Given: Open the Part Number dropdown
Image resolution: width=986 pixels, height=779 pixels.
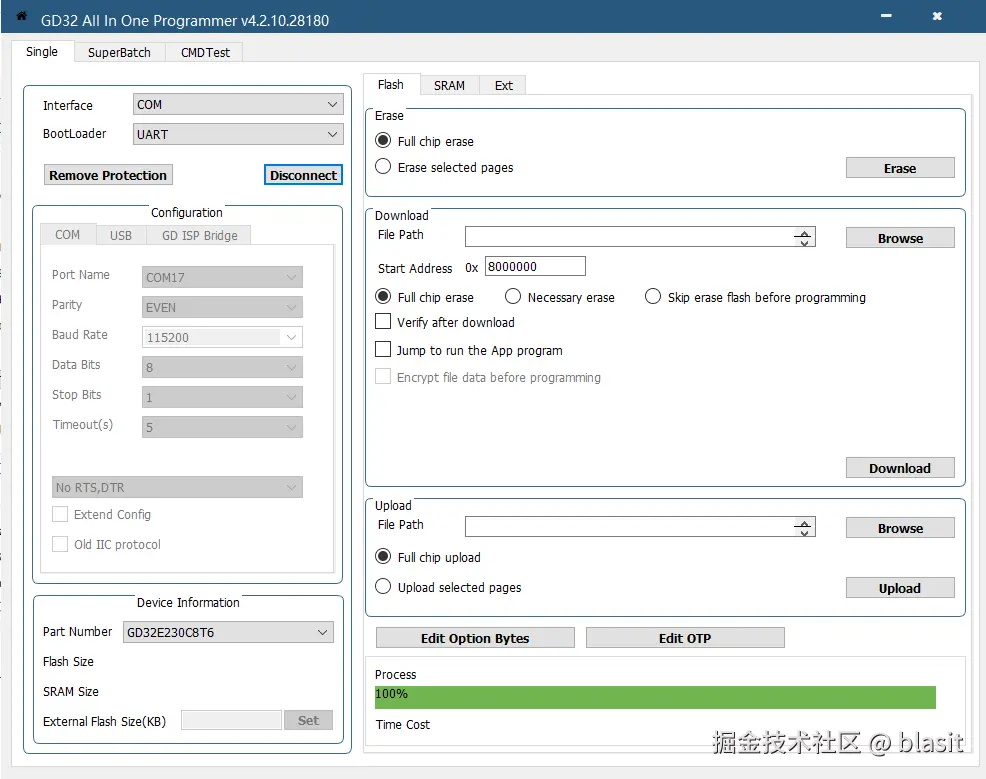Looking at the screenshot, I should click(x=228, y=632).
